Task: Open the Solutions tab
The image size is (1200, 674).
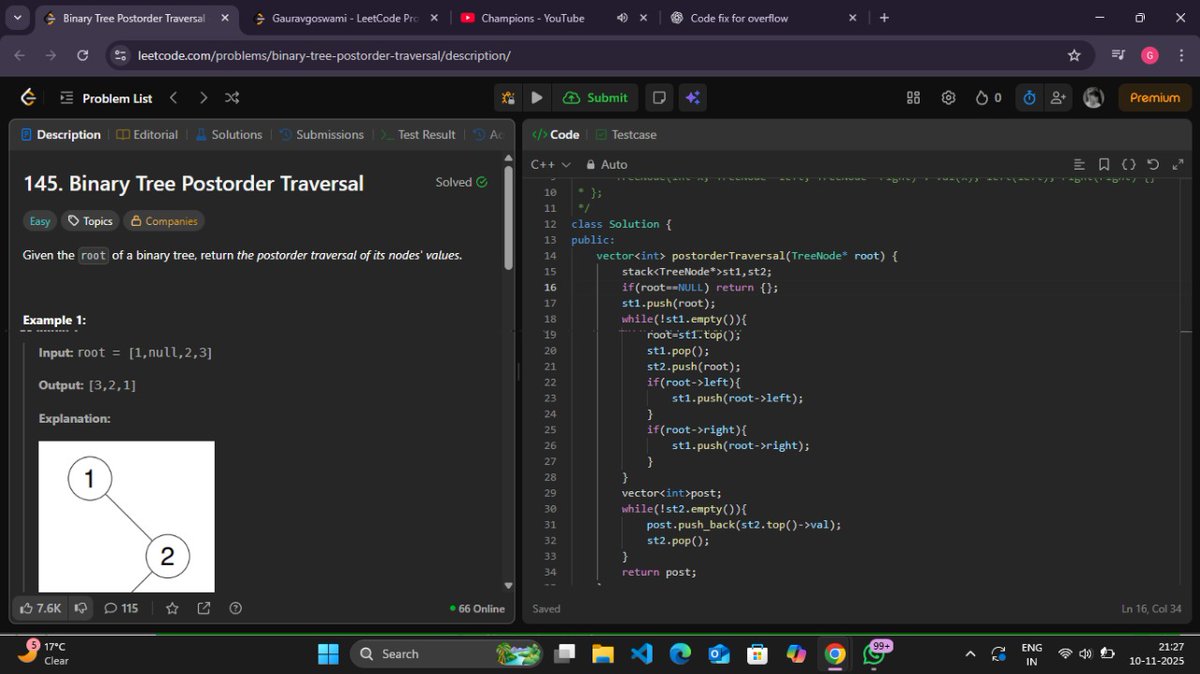Action: point(229,133)
